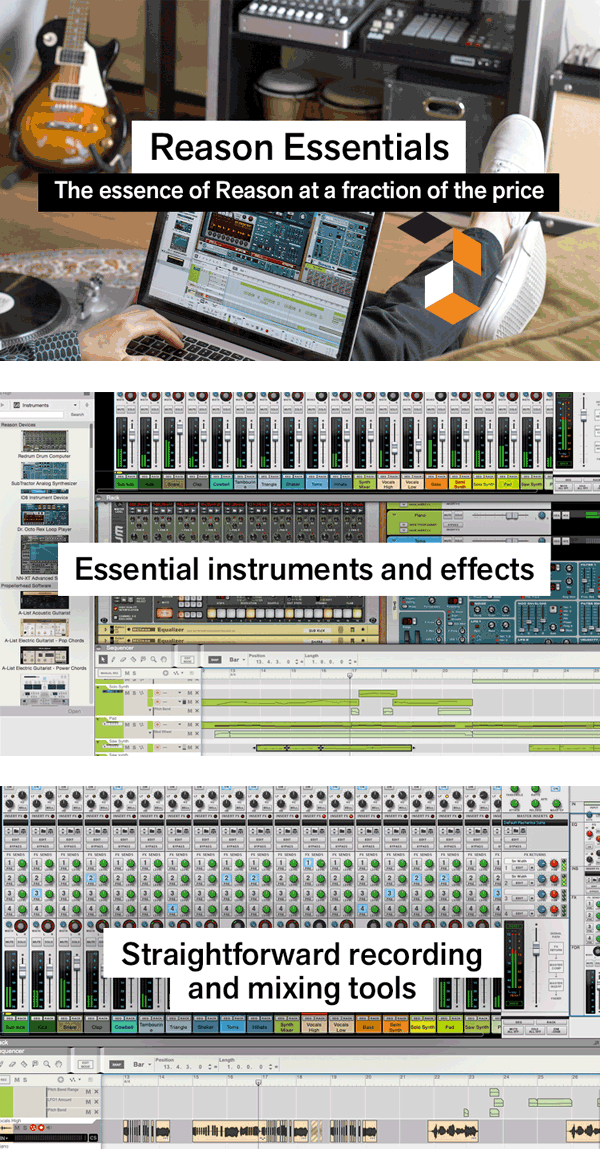Open the Bar snap-value dropdown in upper sequencer
Image resolution: width=600 pixels, height=1149 pixels.
click(x=237, y=660)
